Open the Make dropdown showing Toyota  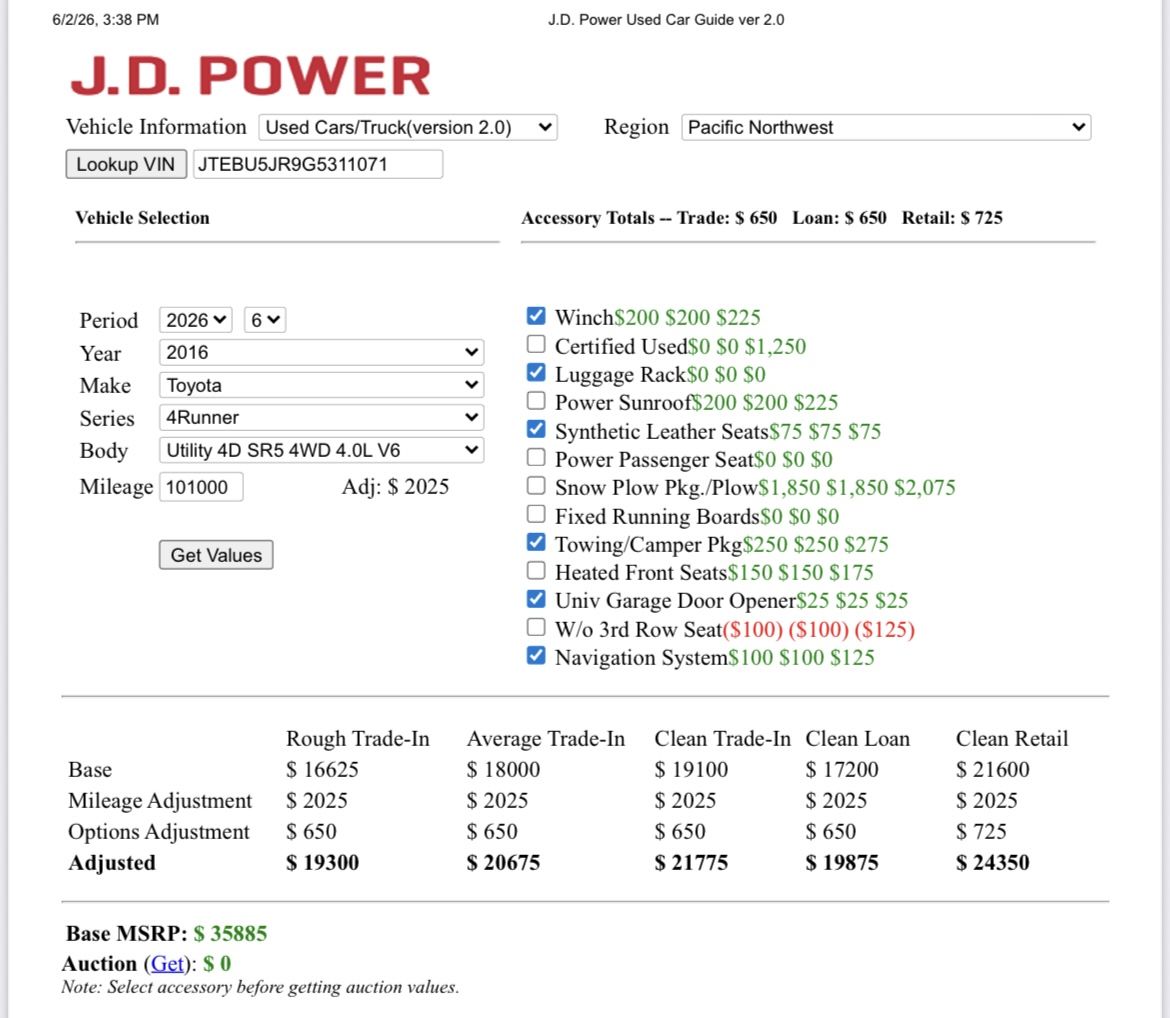coord(322,385)
